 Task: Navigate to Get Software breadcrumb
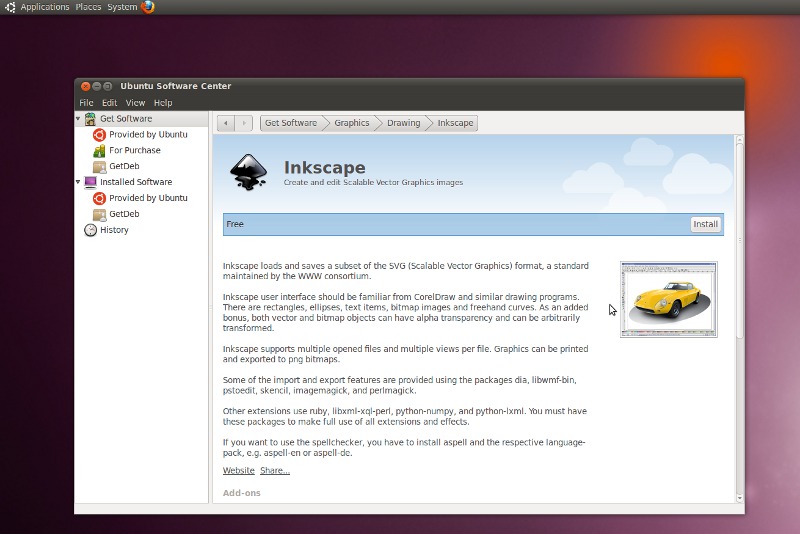coord(291,123)
